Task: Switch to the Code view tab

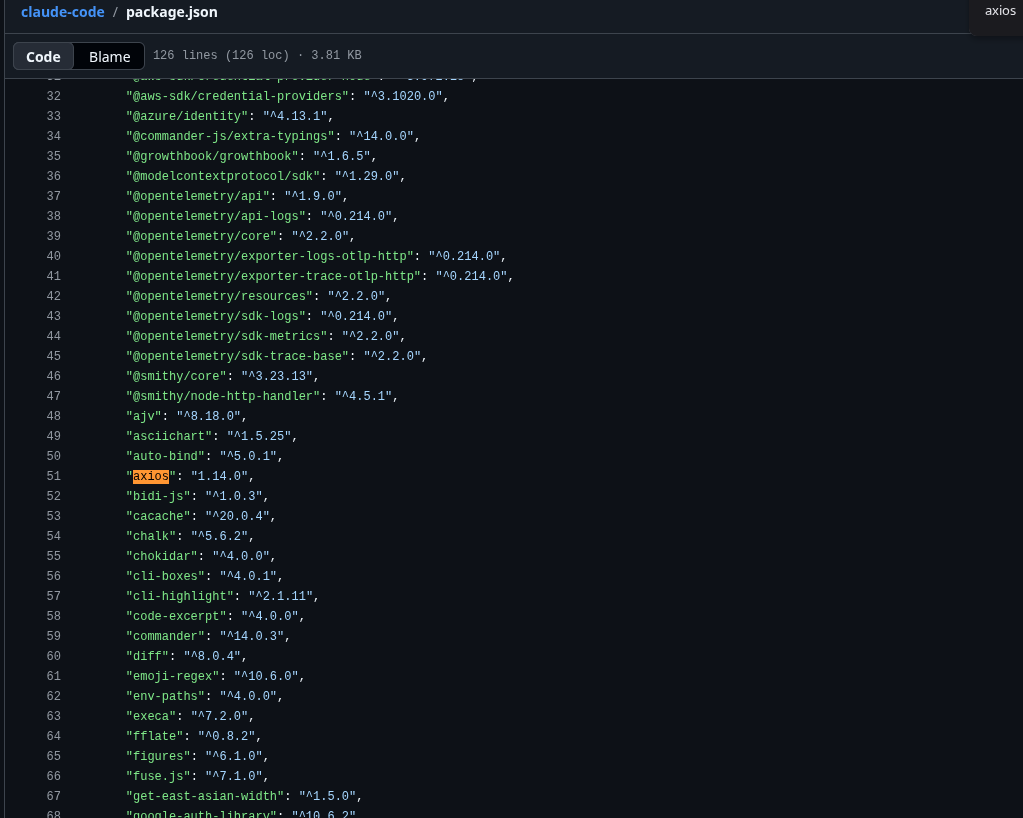Action: click(x=43, y=57)
